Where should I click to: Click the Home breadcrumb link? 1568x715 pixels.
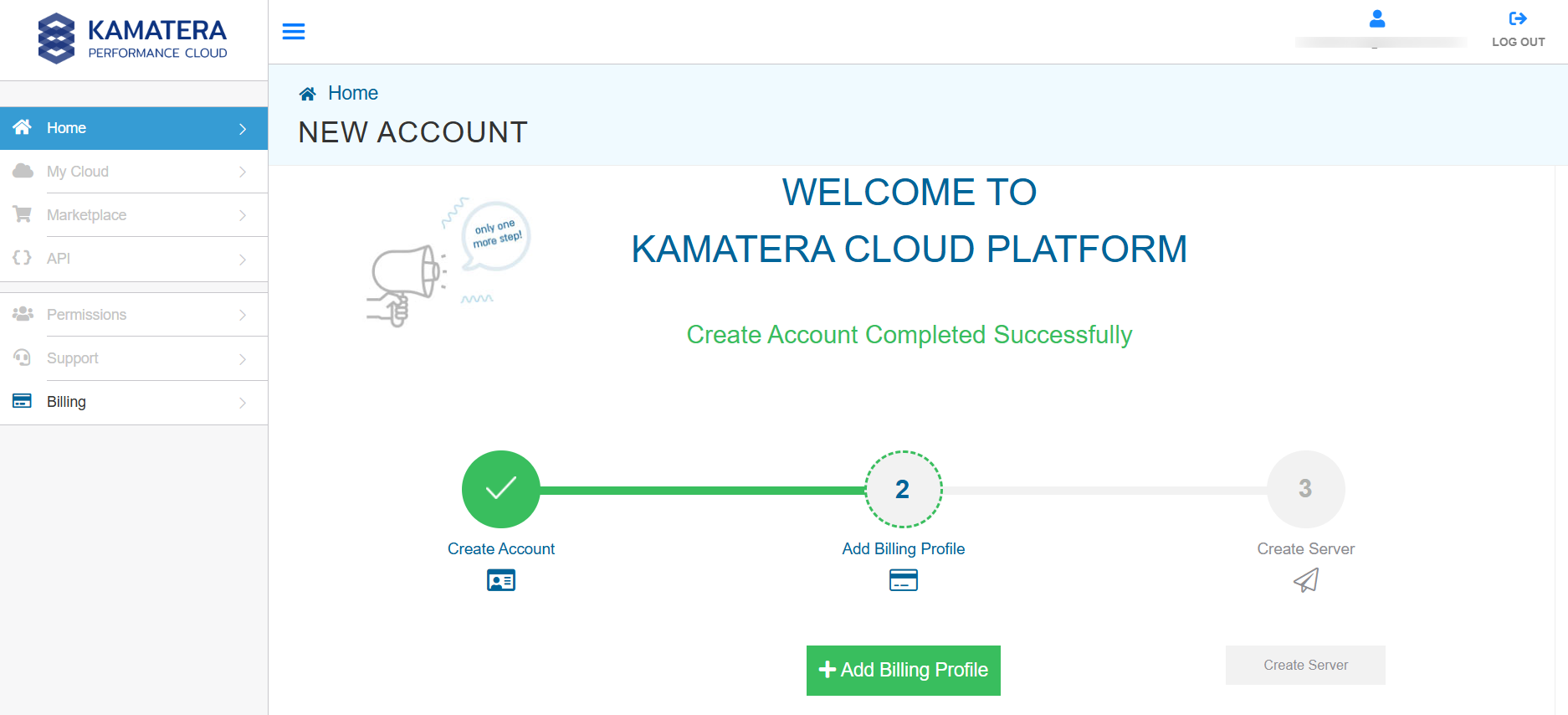click(x=353, y=93)
